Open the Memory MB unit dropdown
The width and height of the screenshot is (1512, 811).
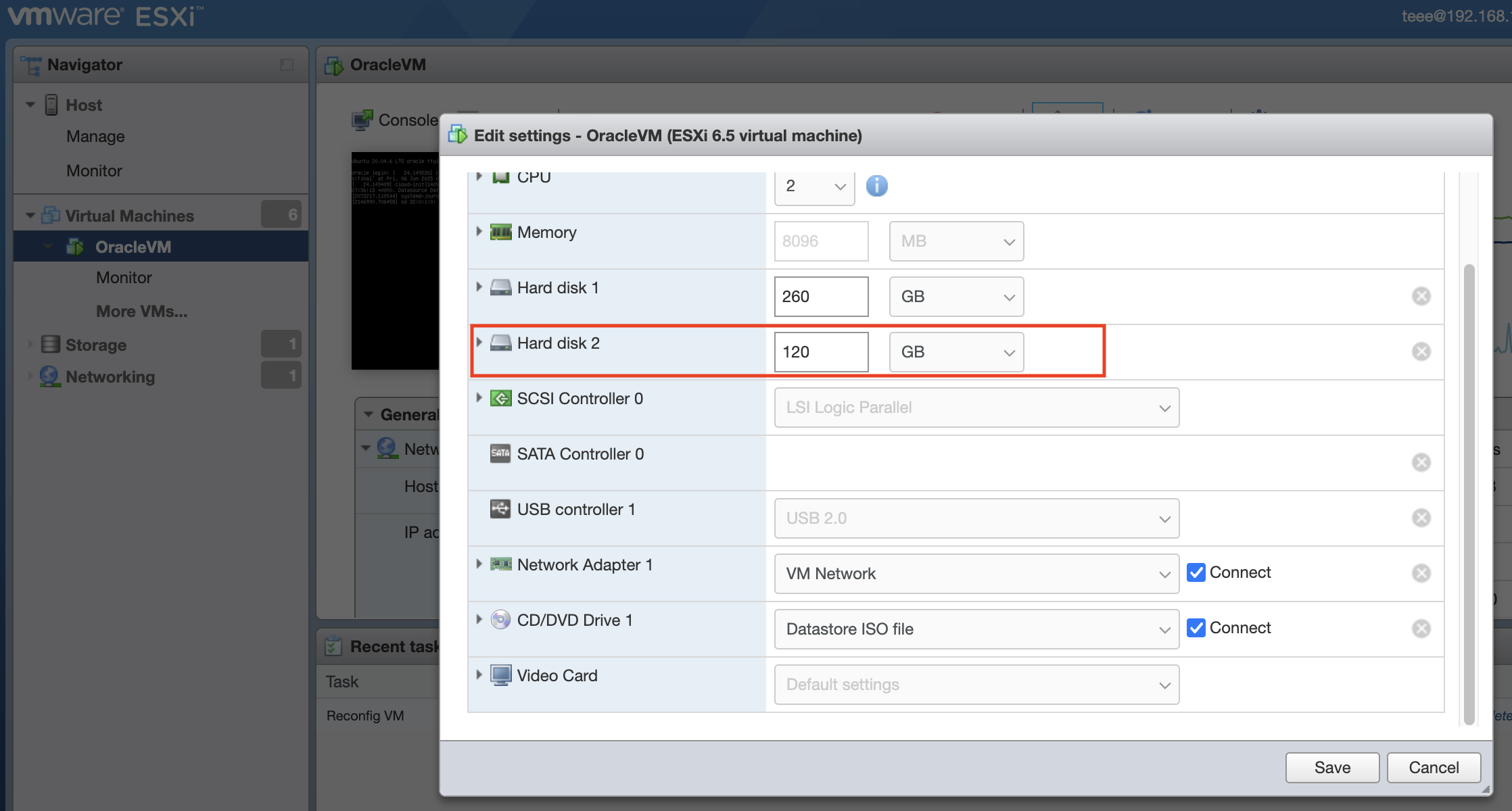(x=956, y=241)
